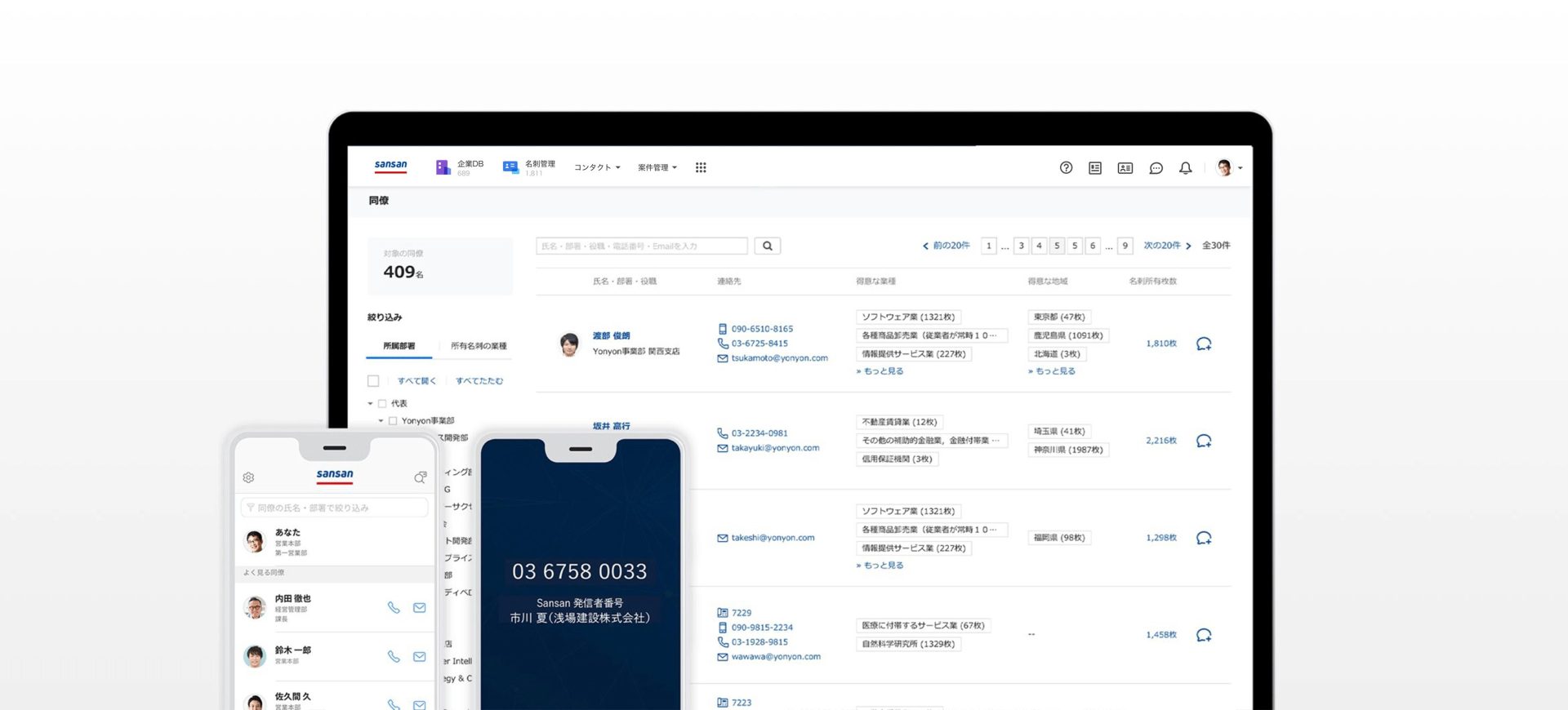Open the 案件管理 dropdown menu
The height and width of the screenshot is (710, 1568).
[657, 167]
